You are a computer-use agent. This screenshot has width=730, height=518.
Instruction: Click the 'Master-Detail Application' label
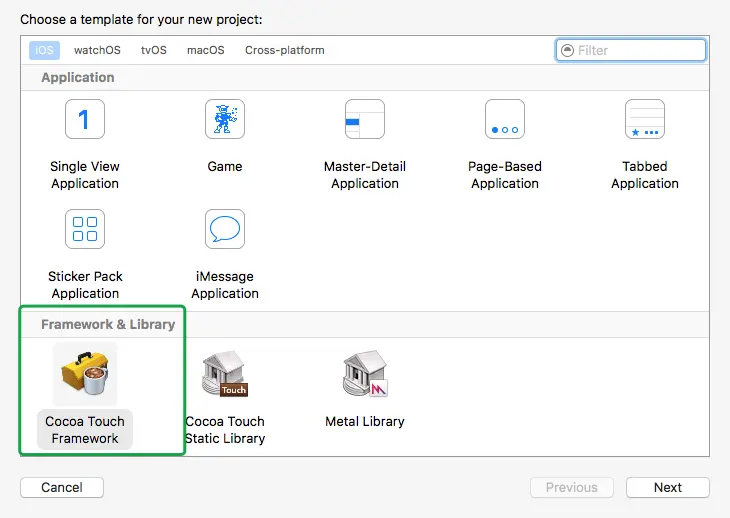click(365, 175)
